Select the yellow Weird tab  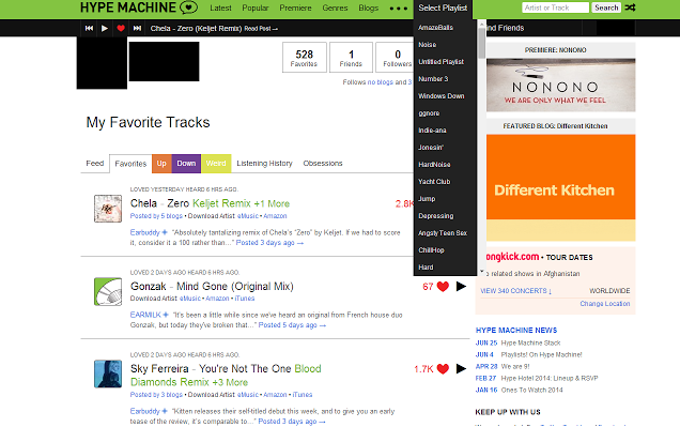(216, 163)
